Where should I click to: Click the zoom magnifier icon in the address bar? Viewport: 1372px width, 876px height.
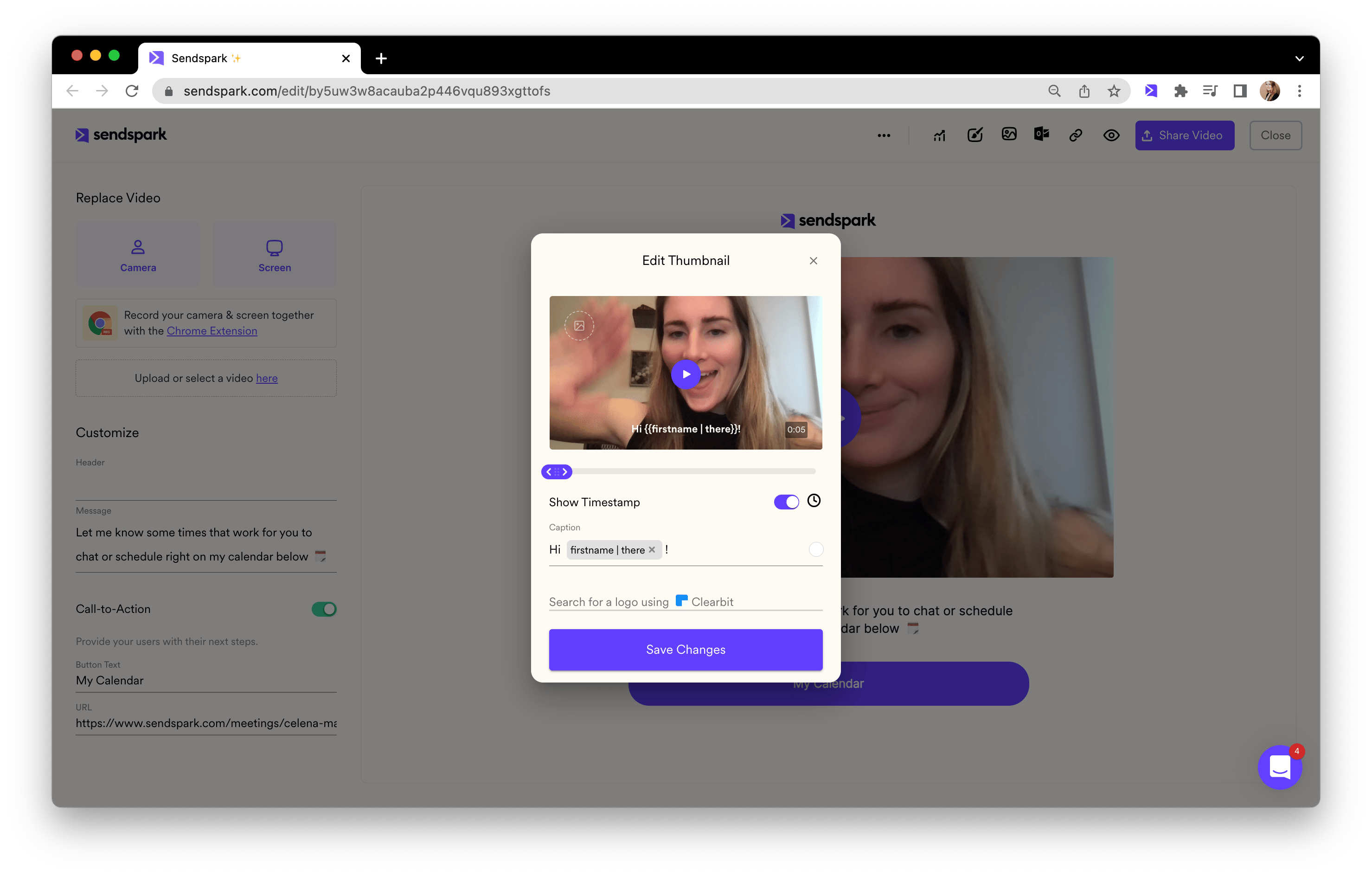(x=1054, y=91)
